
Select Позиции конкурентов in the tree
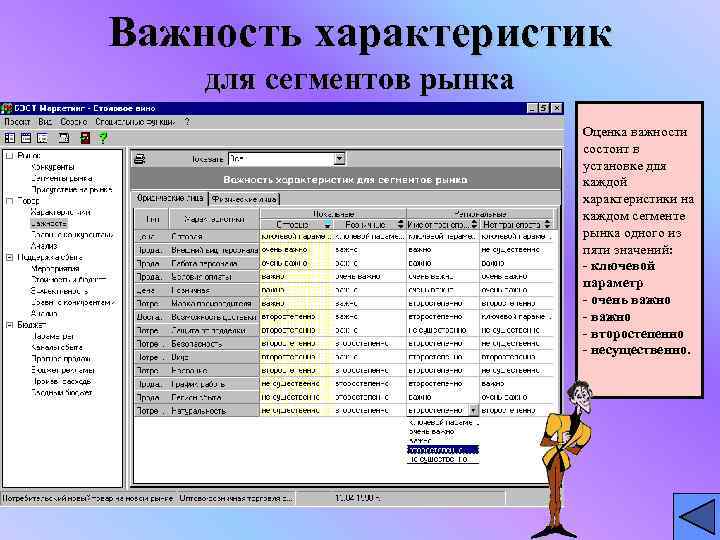coord(72,235)
